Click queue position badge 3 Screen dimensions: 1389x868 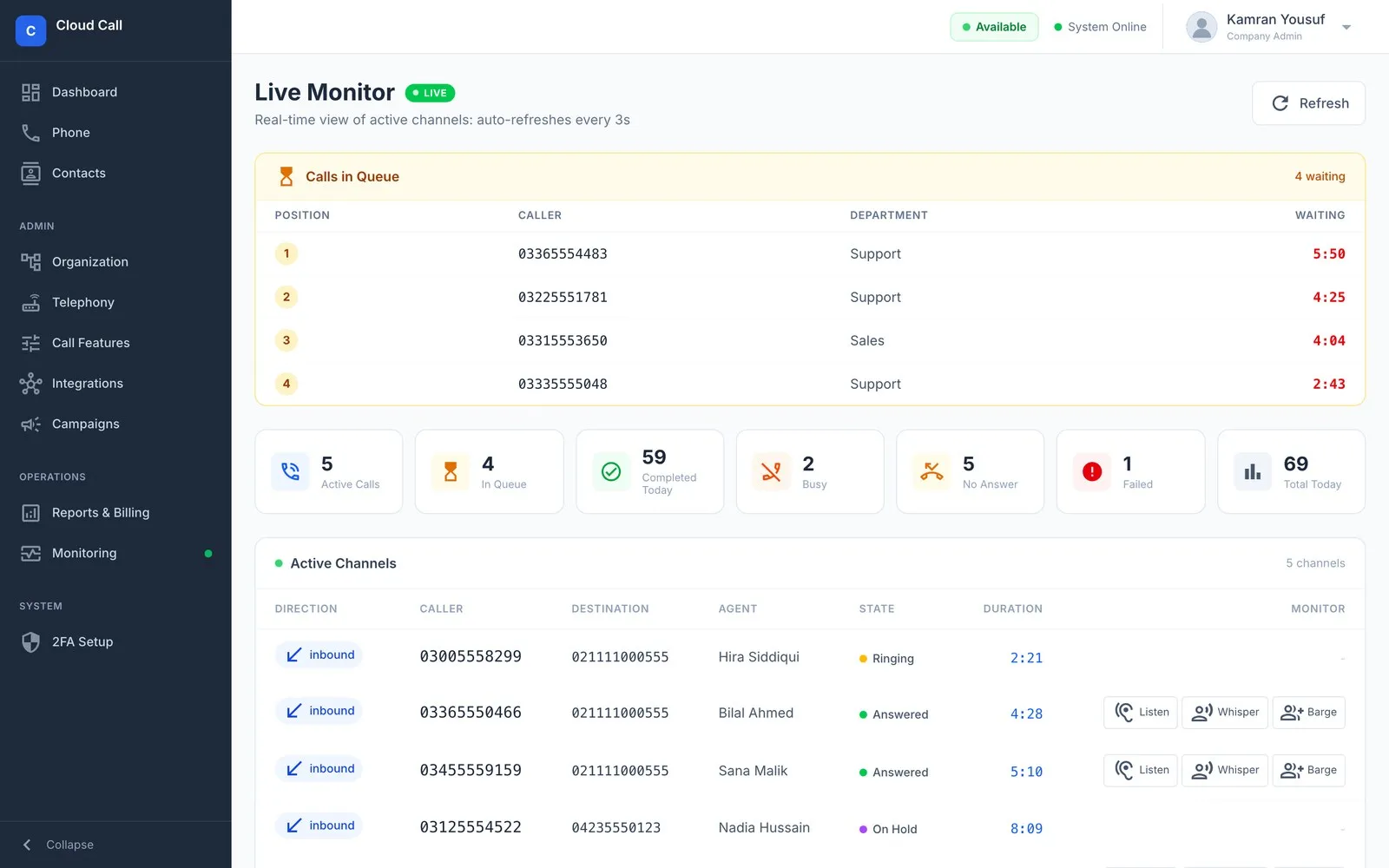click(286, 340)
